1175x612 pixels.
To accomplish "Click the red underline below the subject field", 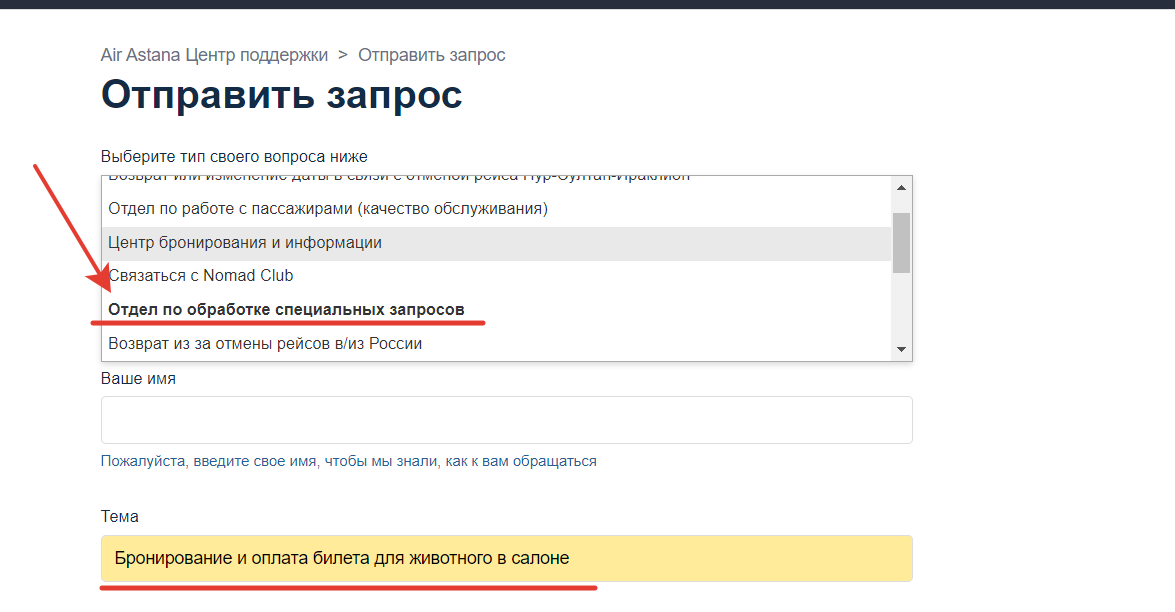I will click(x=349, y=590).
